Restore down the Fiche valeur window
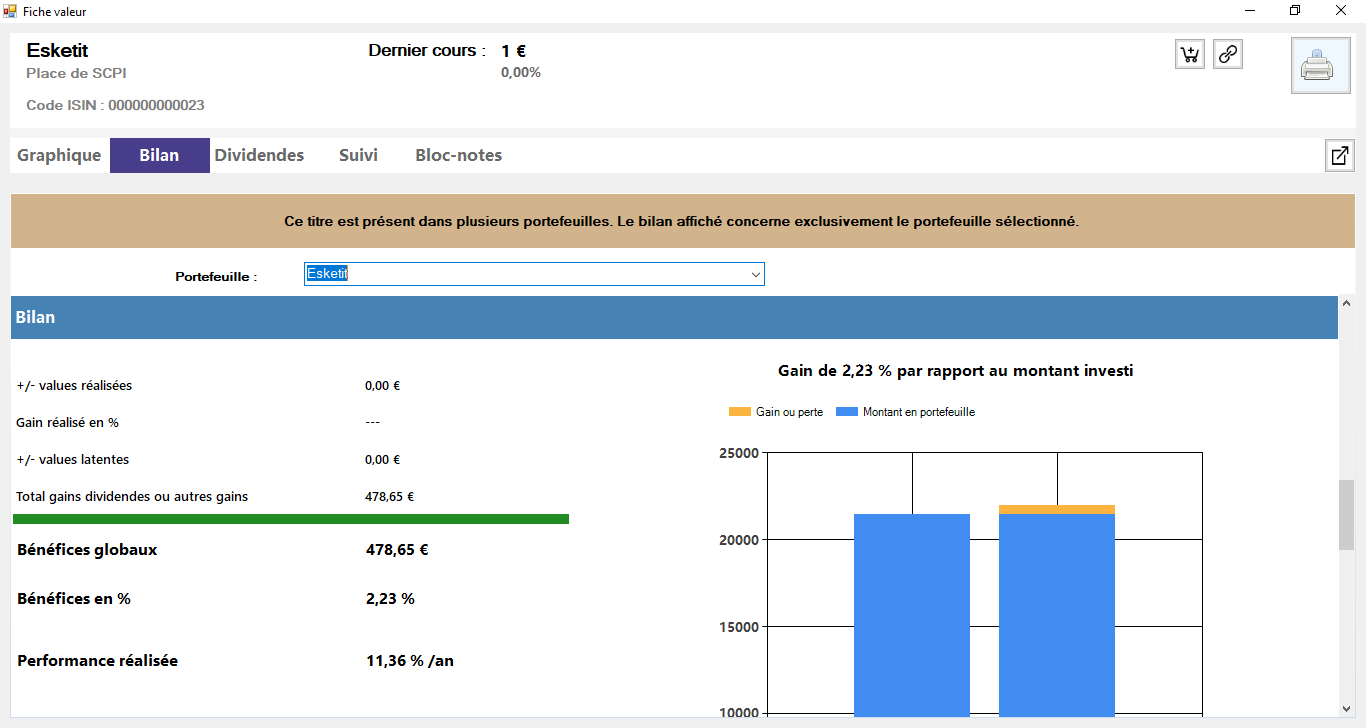This screenshot has width=1366, height=728. 1295,11
